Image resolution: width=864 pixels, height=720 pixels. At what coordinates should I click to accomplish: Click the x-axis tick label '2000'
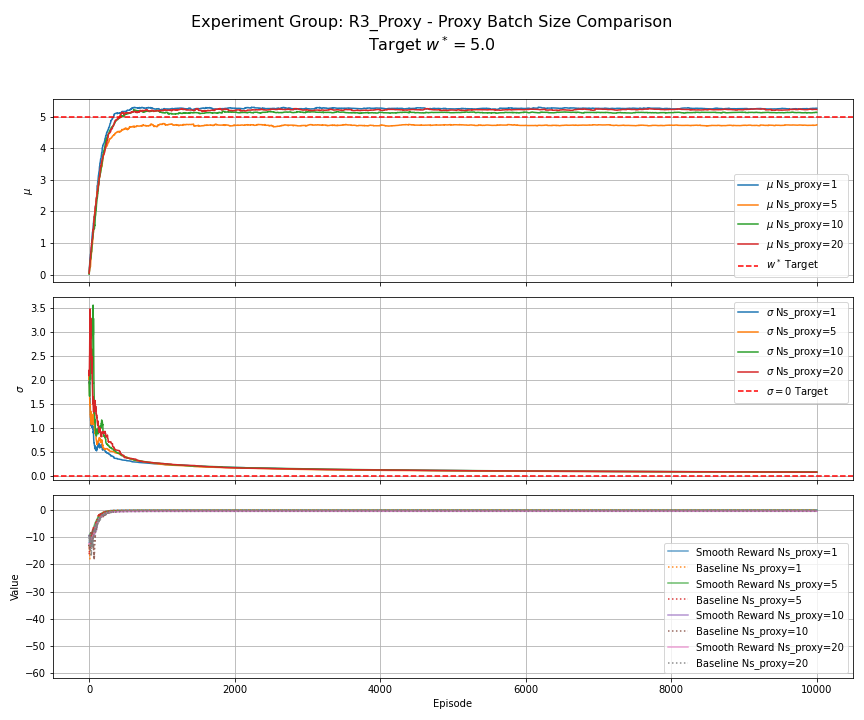point(235,689)
